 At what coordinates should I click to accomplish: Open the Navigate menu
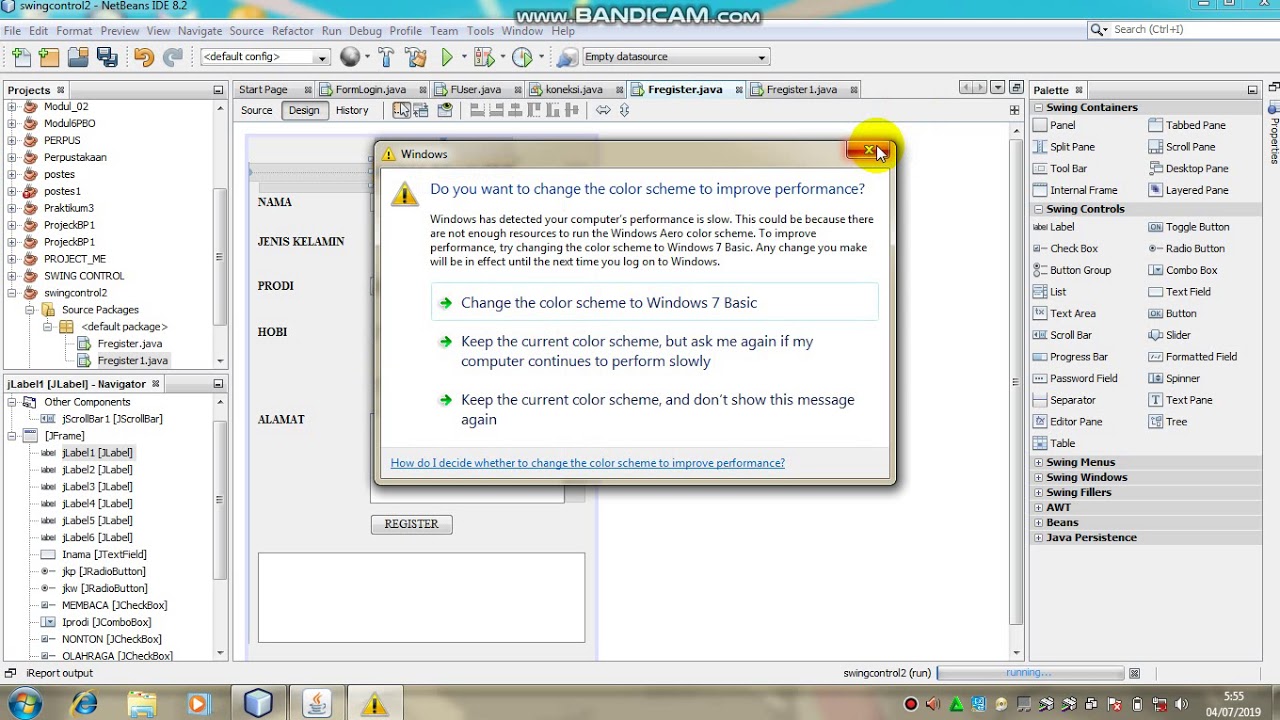tap(200, 31)
